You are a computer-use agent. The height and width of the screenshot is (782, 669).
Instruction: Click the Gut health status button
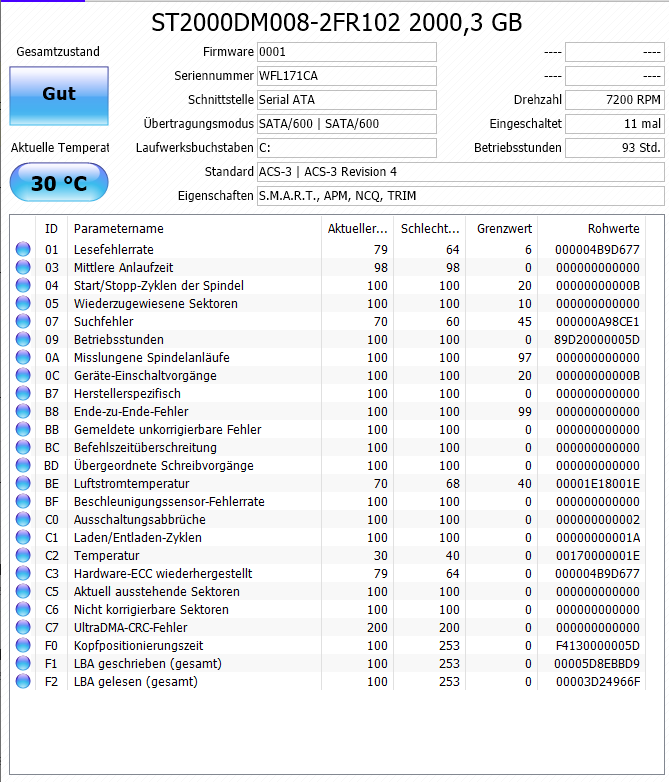59,96
